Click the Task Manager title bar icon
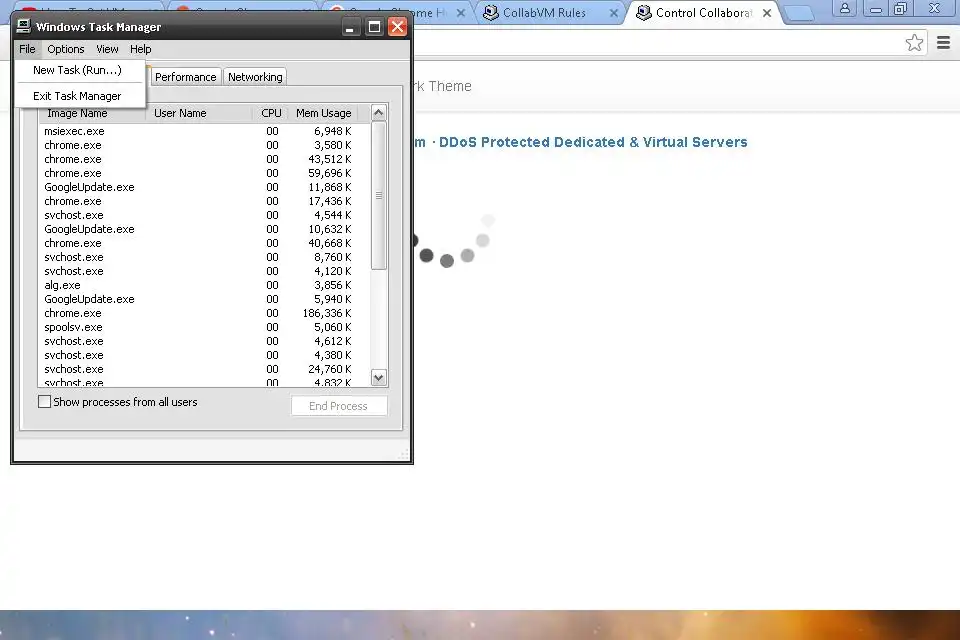Screen dimensions: 960x640 pyautogui.click(x=23, y=26)
